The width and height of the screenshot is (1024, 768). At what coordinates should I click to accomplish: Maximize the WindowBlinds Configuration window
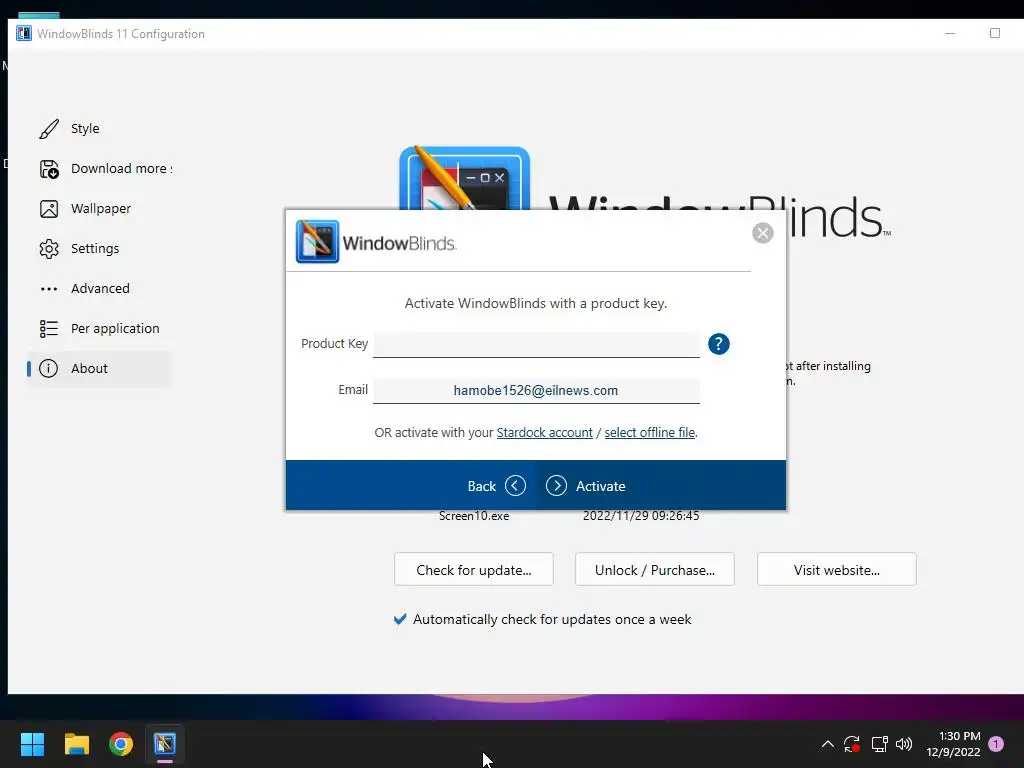(995, 33)
